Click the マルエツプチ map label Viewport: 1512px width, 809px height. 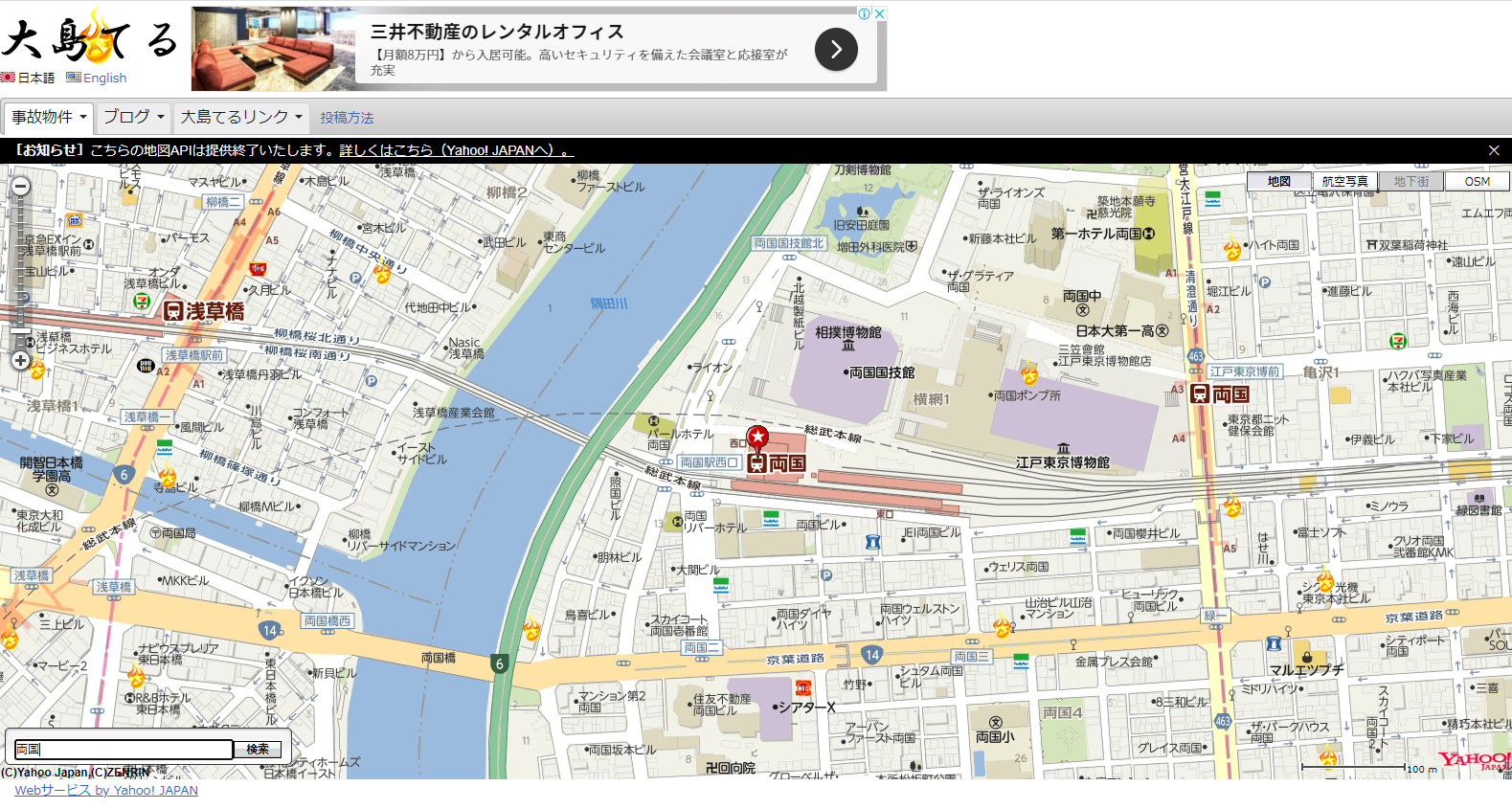point(1306,670)
